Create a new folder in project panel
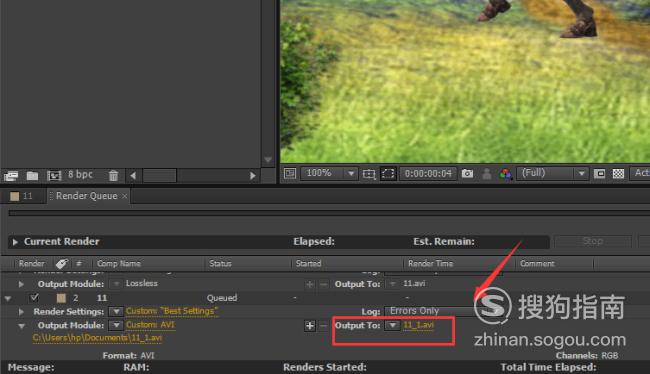The height and width of the screenshot is (374, 650). pos(32,176)
